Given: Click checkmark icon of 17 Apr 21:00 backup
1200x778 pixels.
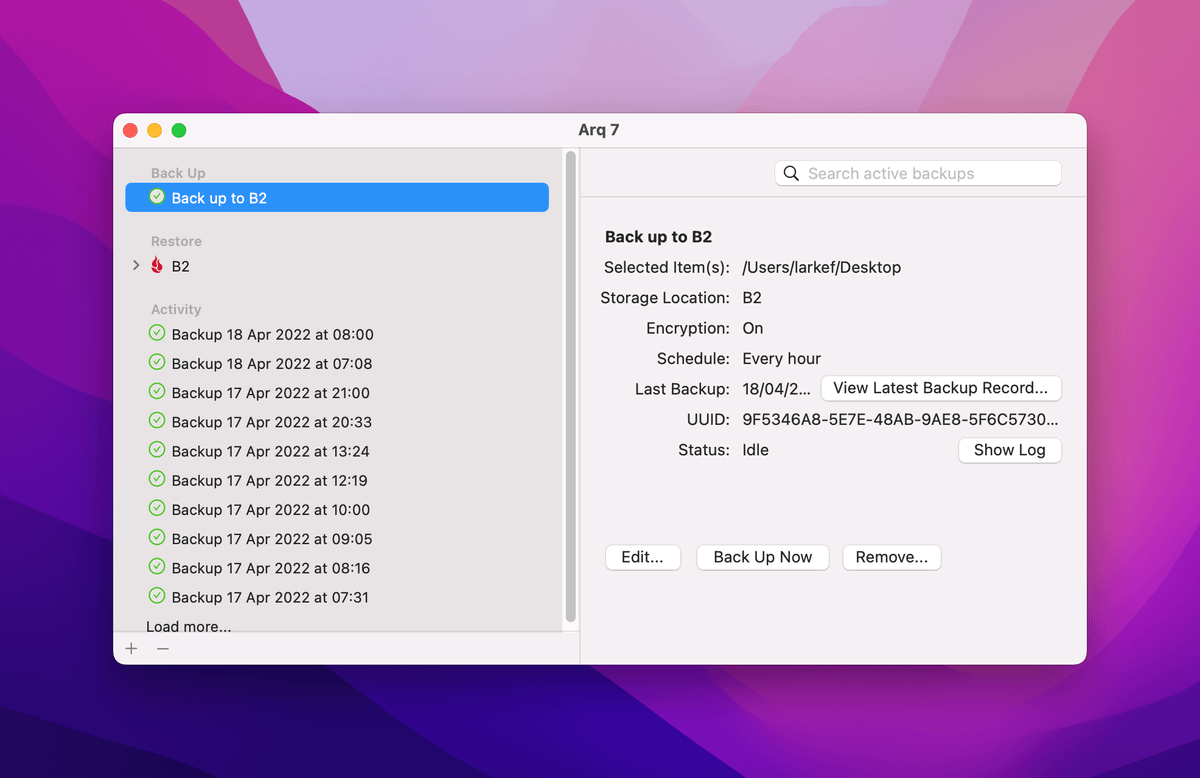Looking at the screenshot, I should (157, 392).
